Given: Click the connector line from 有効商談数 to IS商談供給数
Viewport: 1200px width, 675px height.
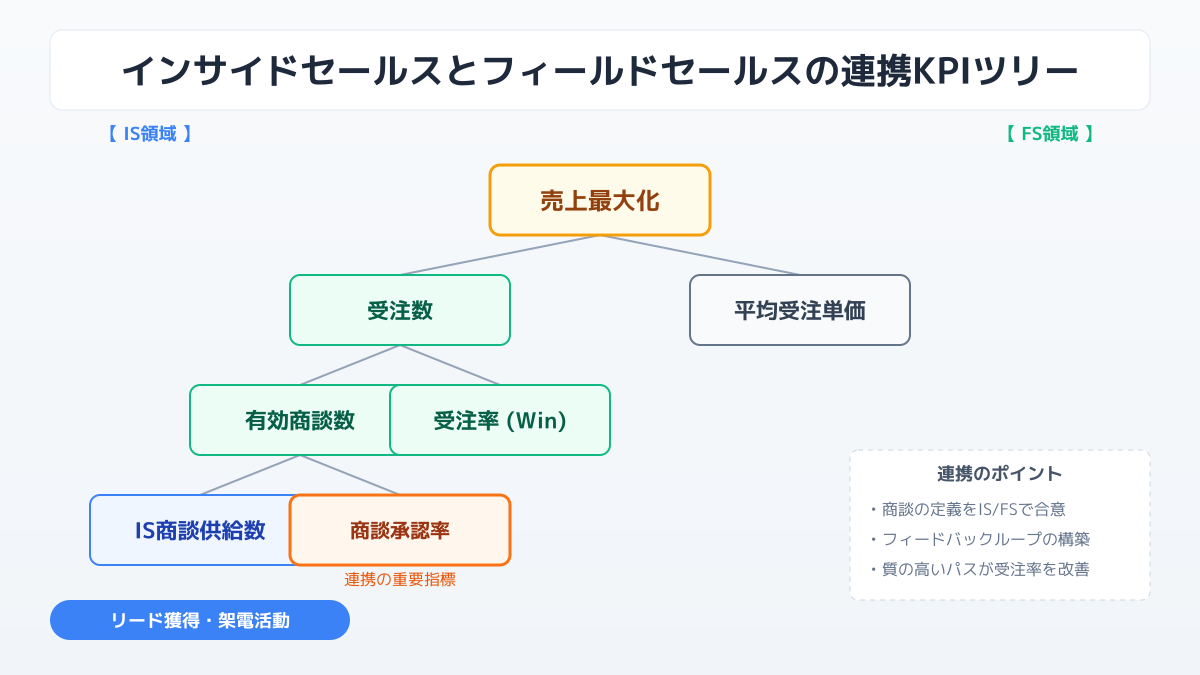Looking at the screenshot, I should click(250, 475).
